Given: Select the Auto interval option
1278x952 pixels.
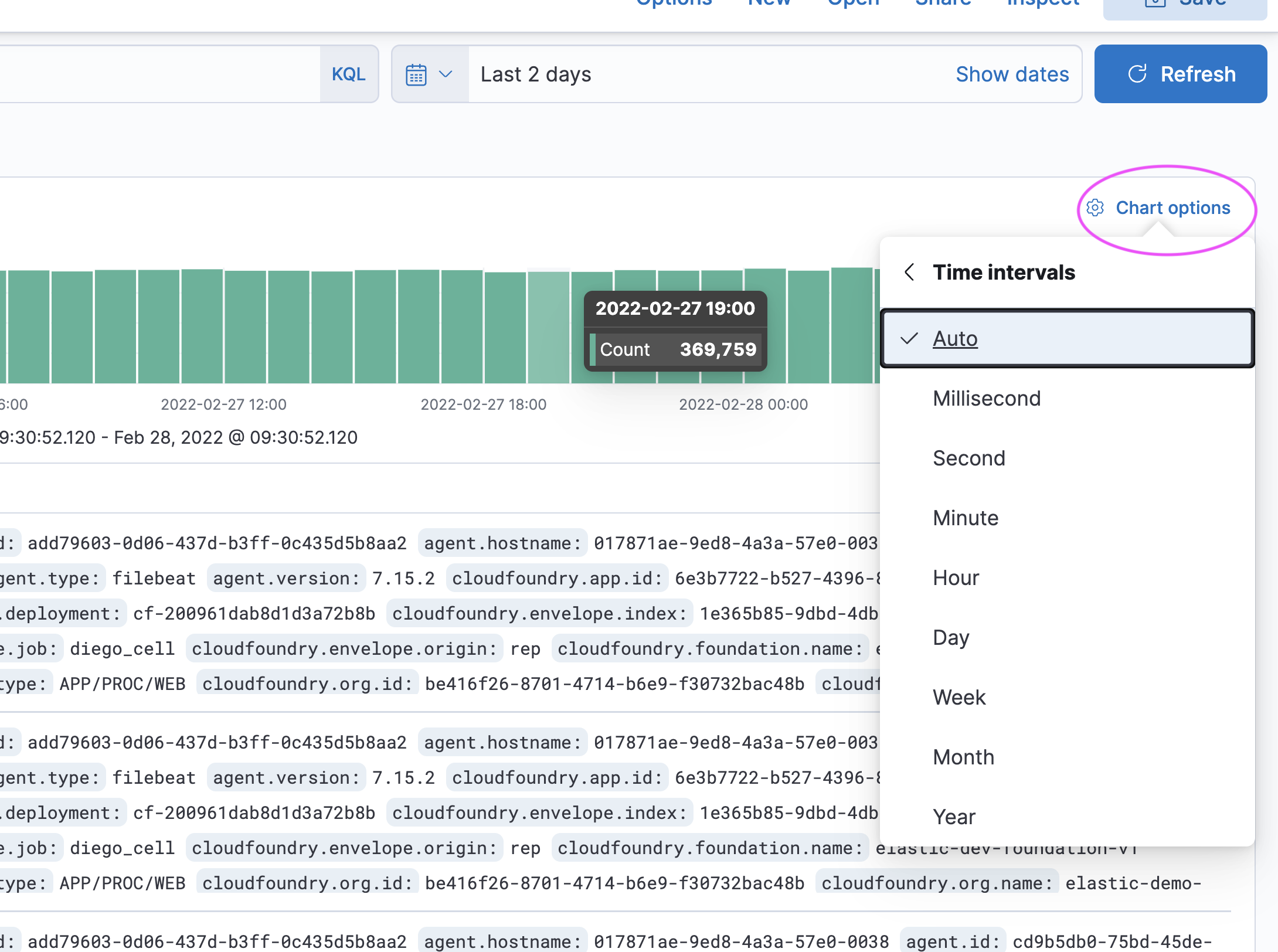Looking at the screenshot, I should pyautogui.click(x=955, y=338).
